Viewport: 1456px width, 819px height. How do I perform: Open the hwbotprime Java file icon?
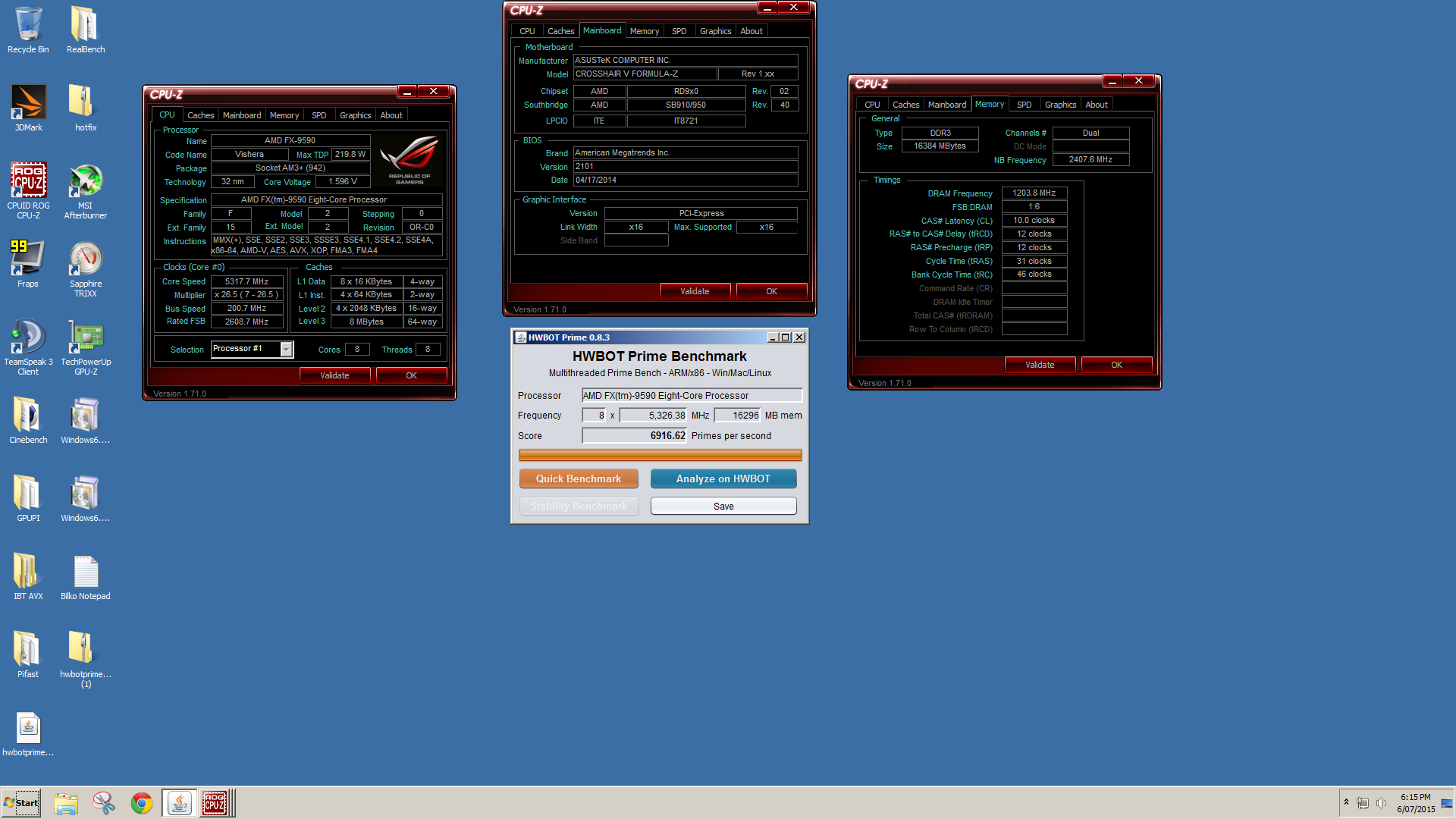(x=28, y=733)
